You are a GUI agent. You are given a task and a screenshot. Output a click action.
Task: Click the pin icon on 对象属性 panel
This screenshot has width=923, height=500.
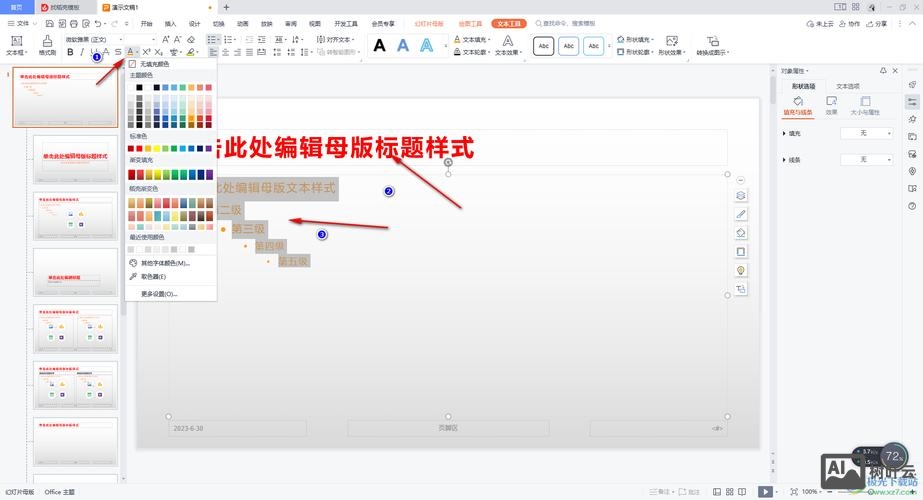point(883,71)
